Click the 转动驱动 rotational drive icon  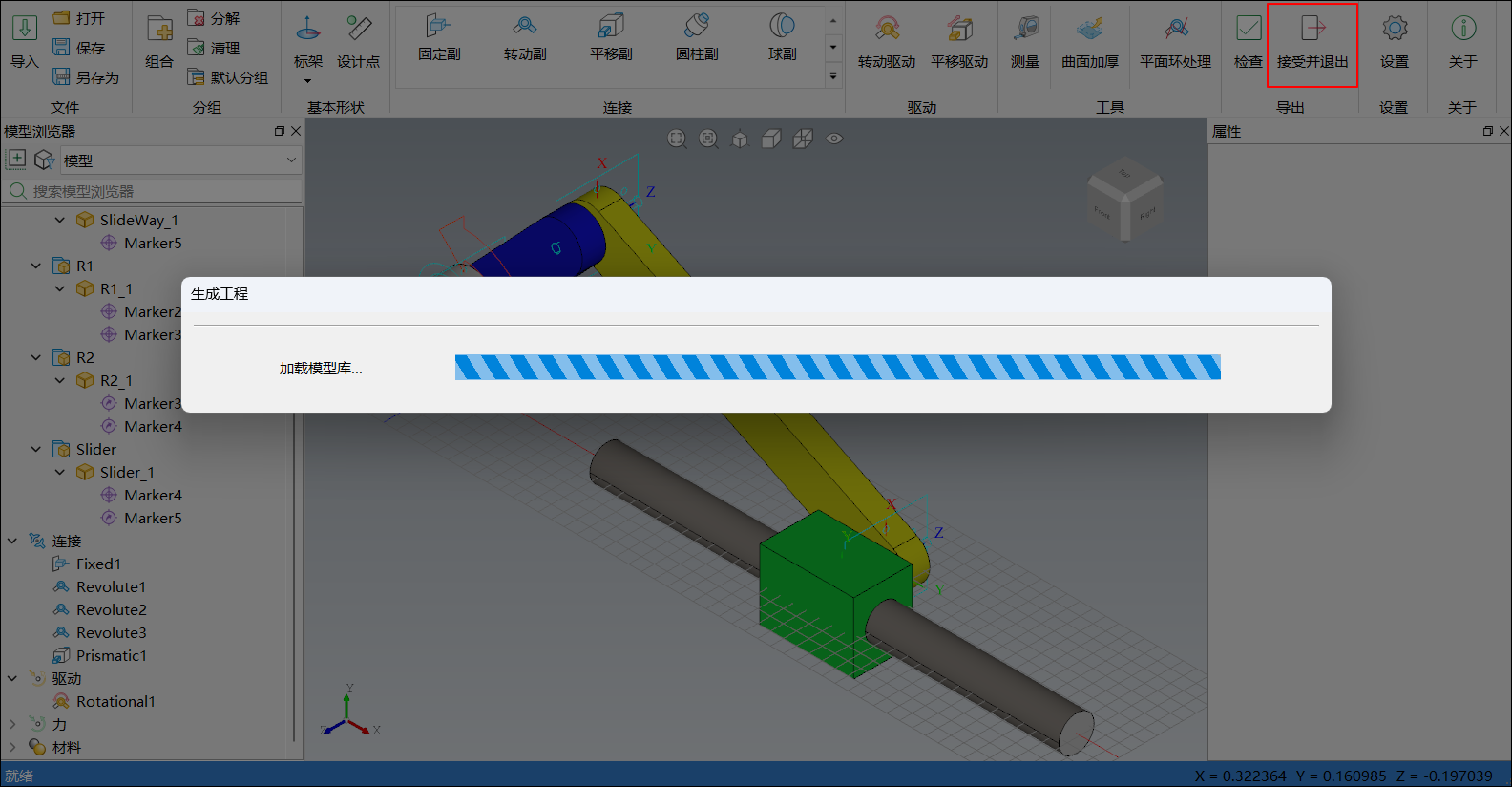[886, 43]
